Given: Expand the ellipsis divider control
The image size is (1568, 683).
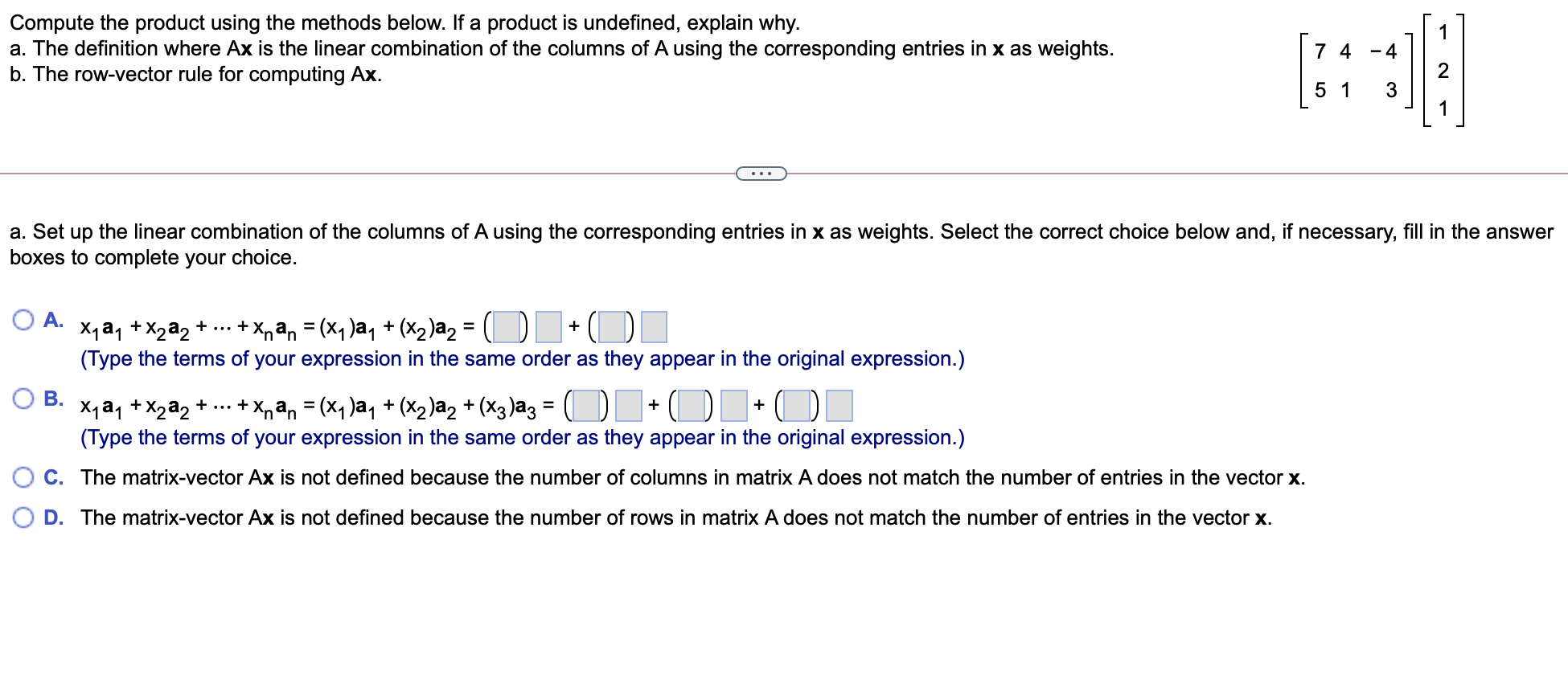Looking at the screenshot, I should (761, 173).
